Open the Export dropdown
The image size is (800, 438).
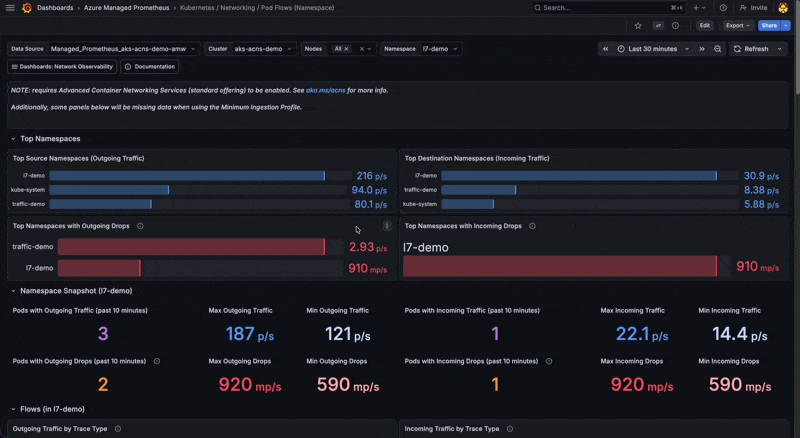point(738,26)
